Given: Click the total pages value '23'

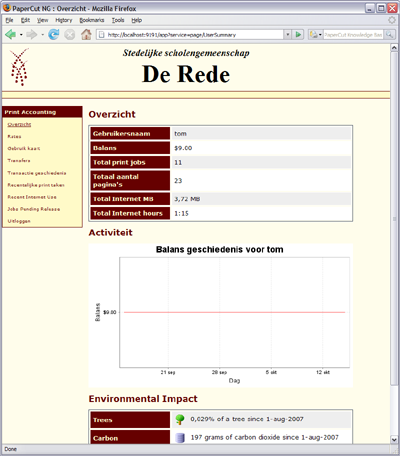Looking at the screenshot, I should [178, 181].
